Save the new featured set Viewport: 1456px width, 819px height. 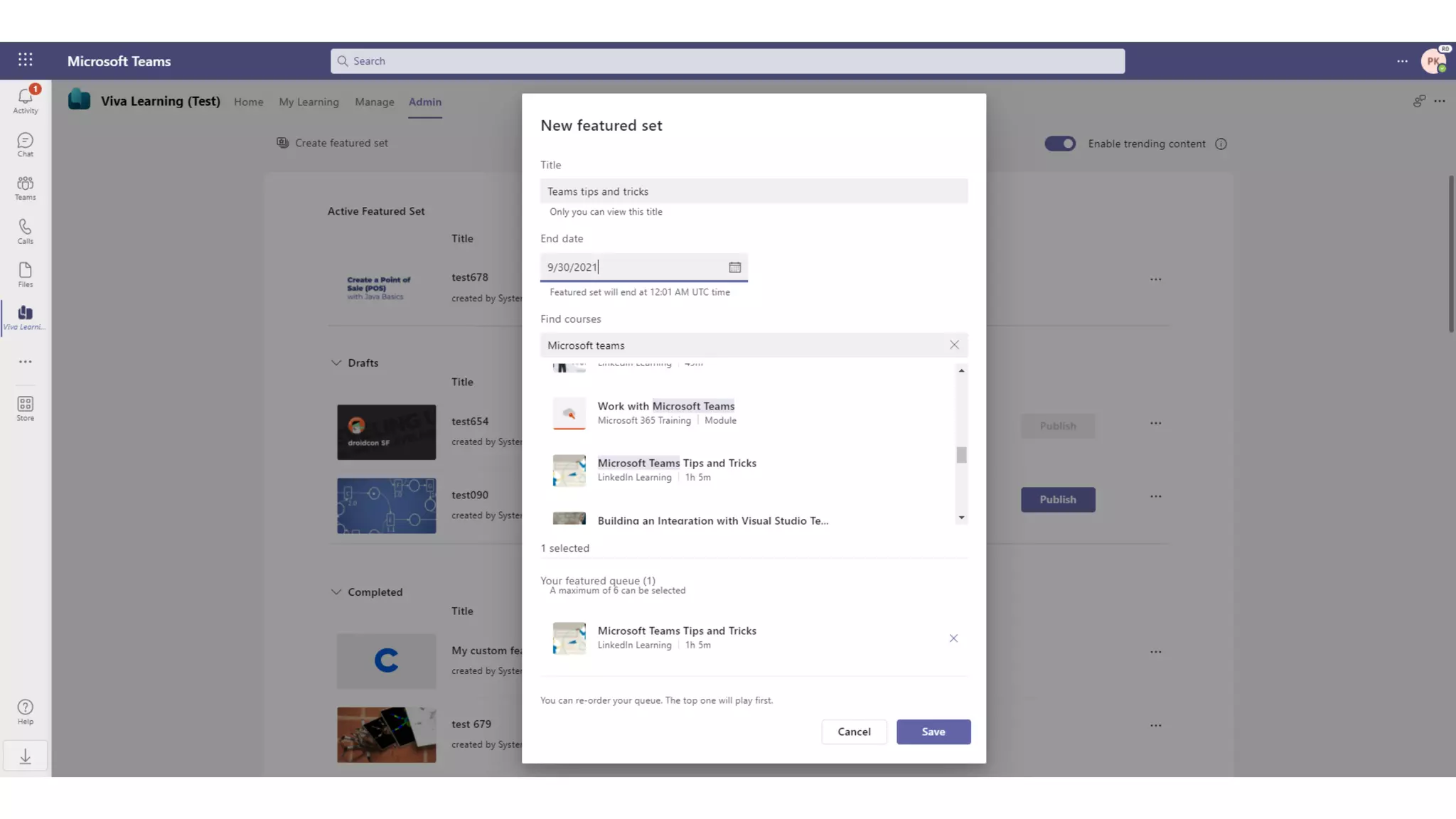pos(933,732)
